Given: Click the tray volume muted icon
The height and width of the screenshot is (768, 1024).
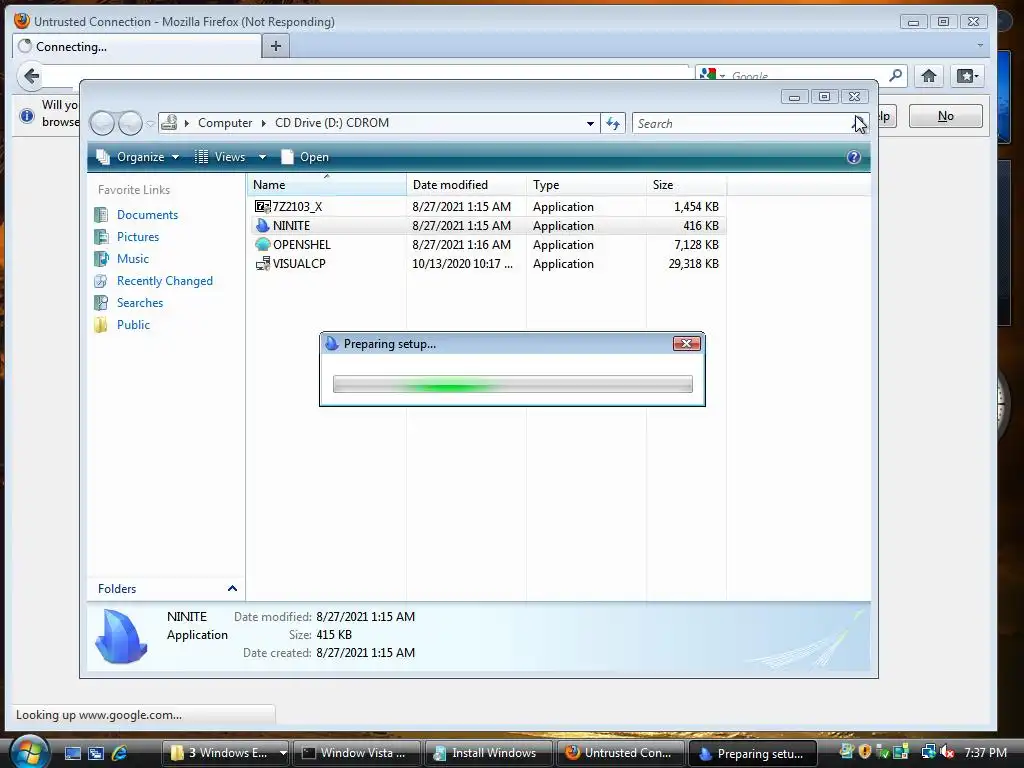Looking at the screenshot, I should [x=948, y=752].
